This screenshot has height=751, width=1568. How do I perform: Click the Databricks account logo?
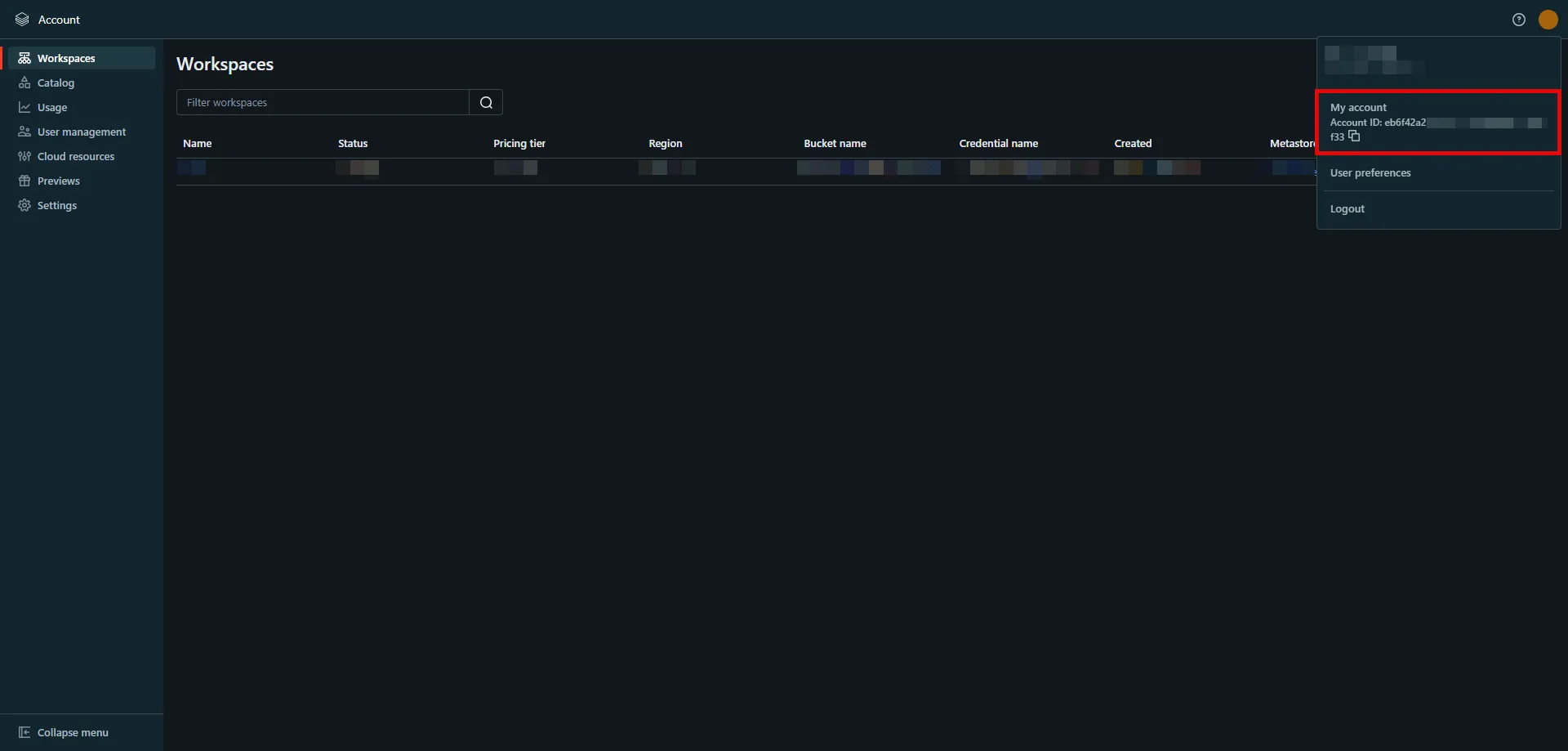click(22, 19)
